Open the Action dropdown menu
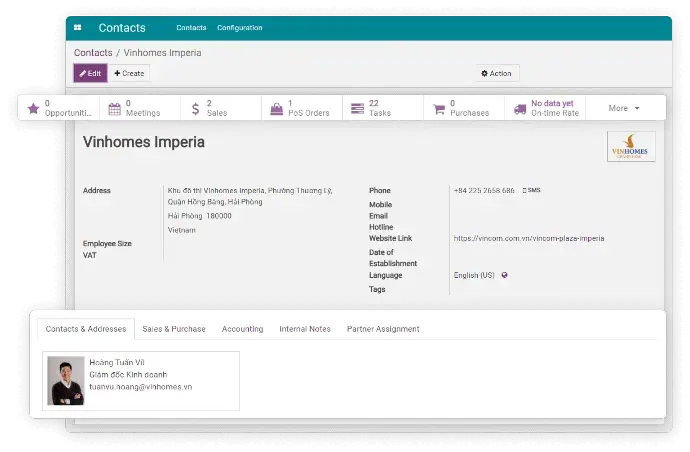This screenshot has height=452, width=690. [496, 73]
